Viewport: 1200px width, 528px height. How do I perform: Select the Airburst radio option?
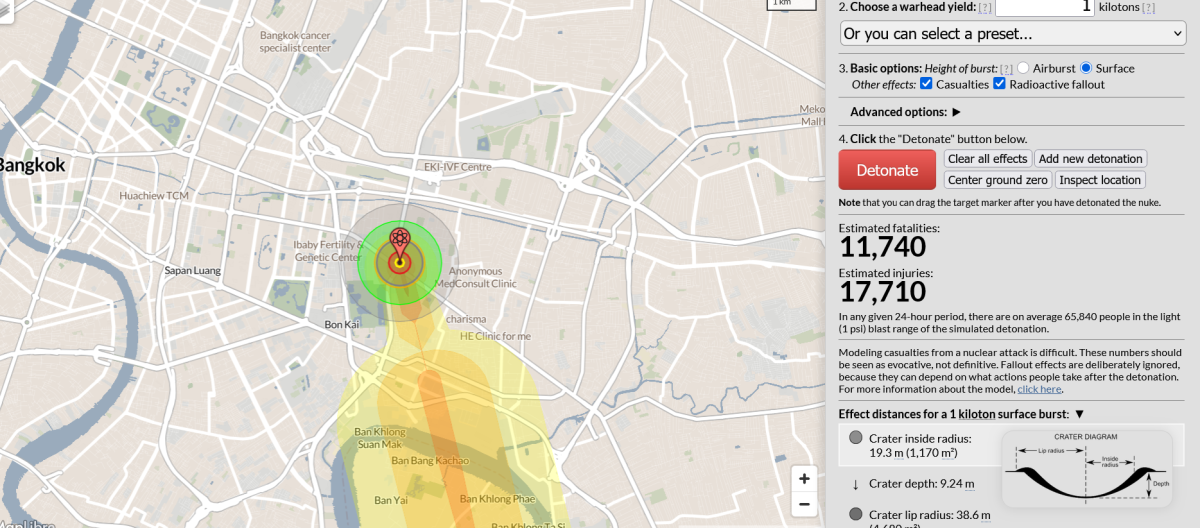pos(1023,68)
